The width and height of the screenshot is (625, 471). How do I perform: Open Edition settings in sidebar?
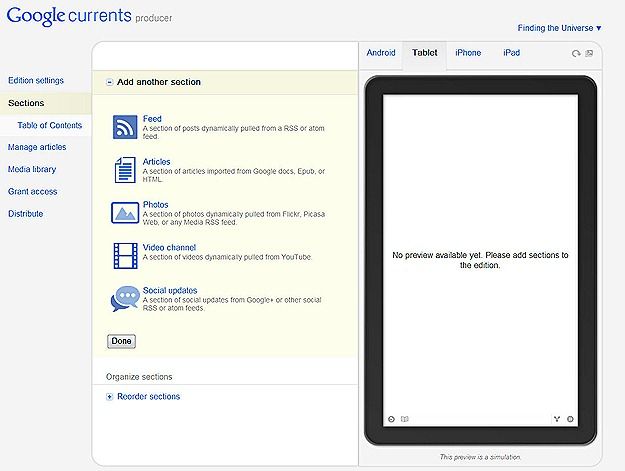(36, 80)
